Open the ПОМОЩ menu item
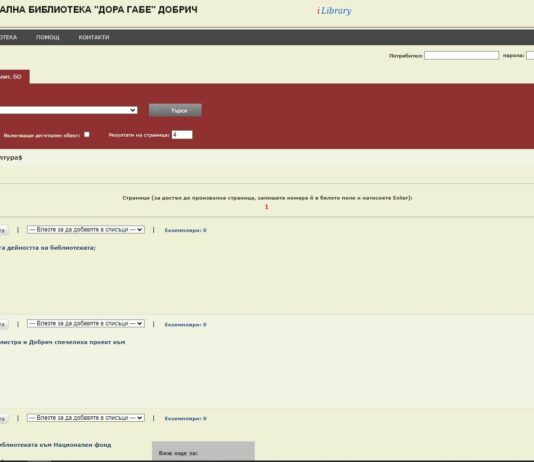This screenshot has width=534, height=462. point(48,37)
